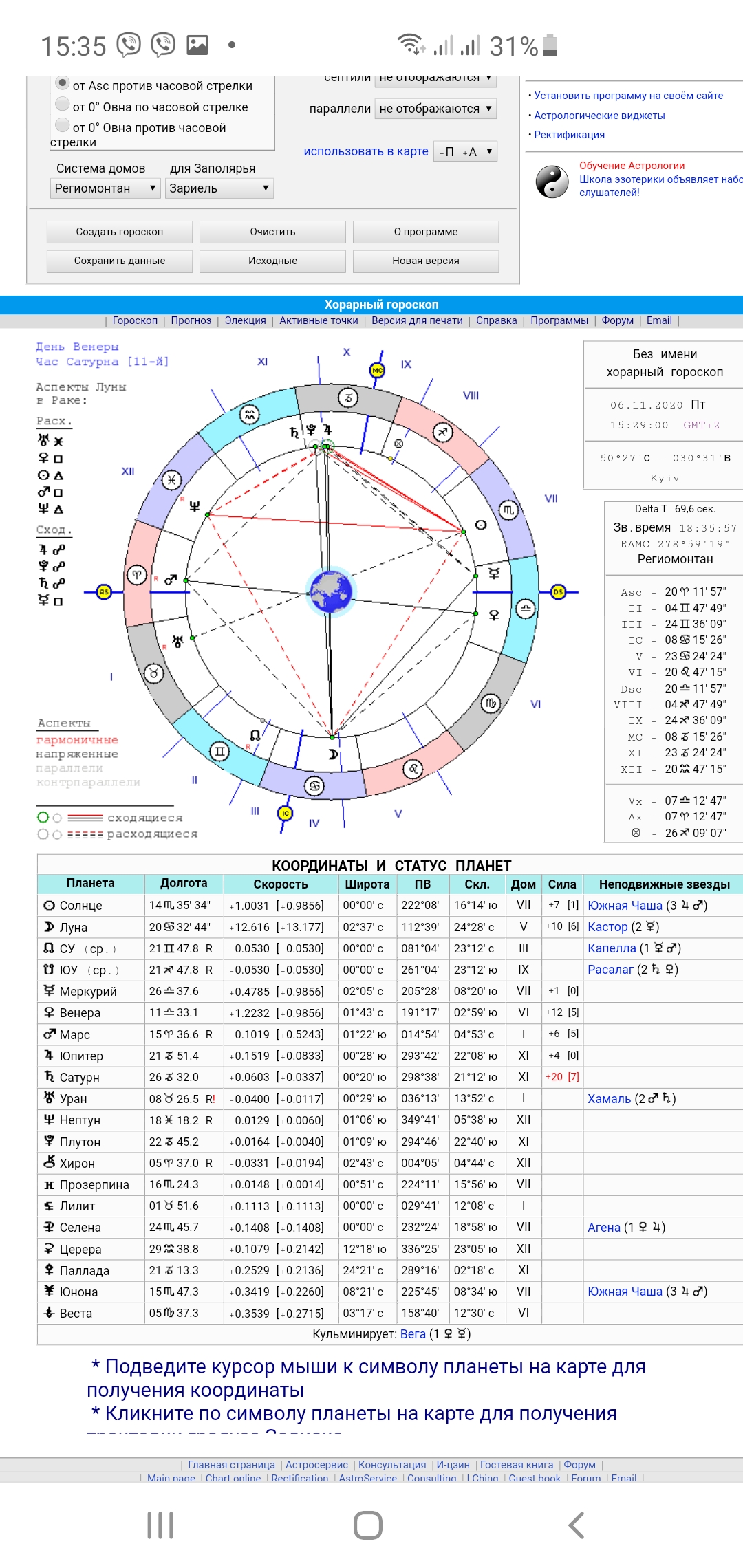Click the Moon symbol on the chart
Screen dimensions: 743x1568
coord(334,754)
